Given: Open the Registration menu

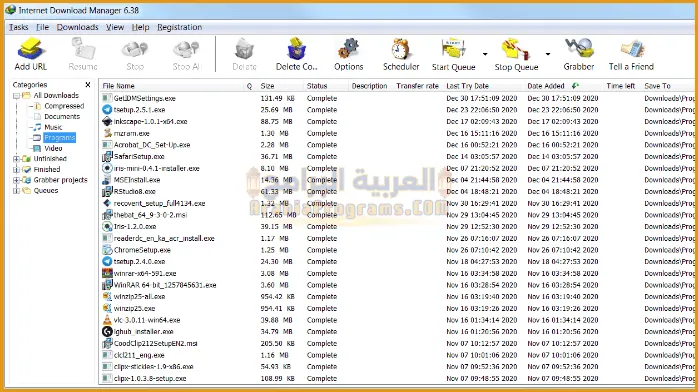Looking at the screenshot, I should click(x=179, y=27).
